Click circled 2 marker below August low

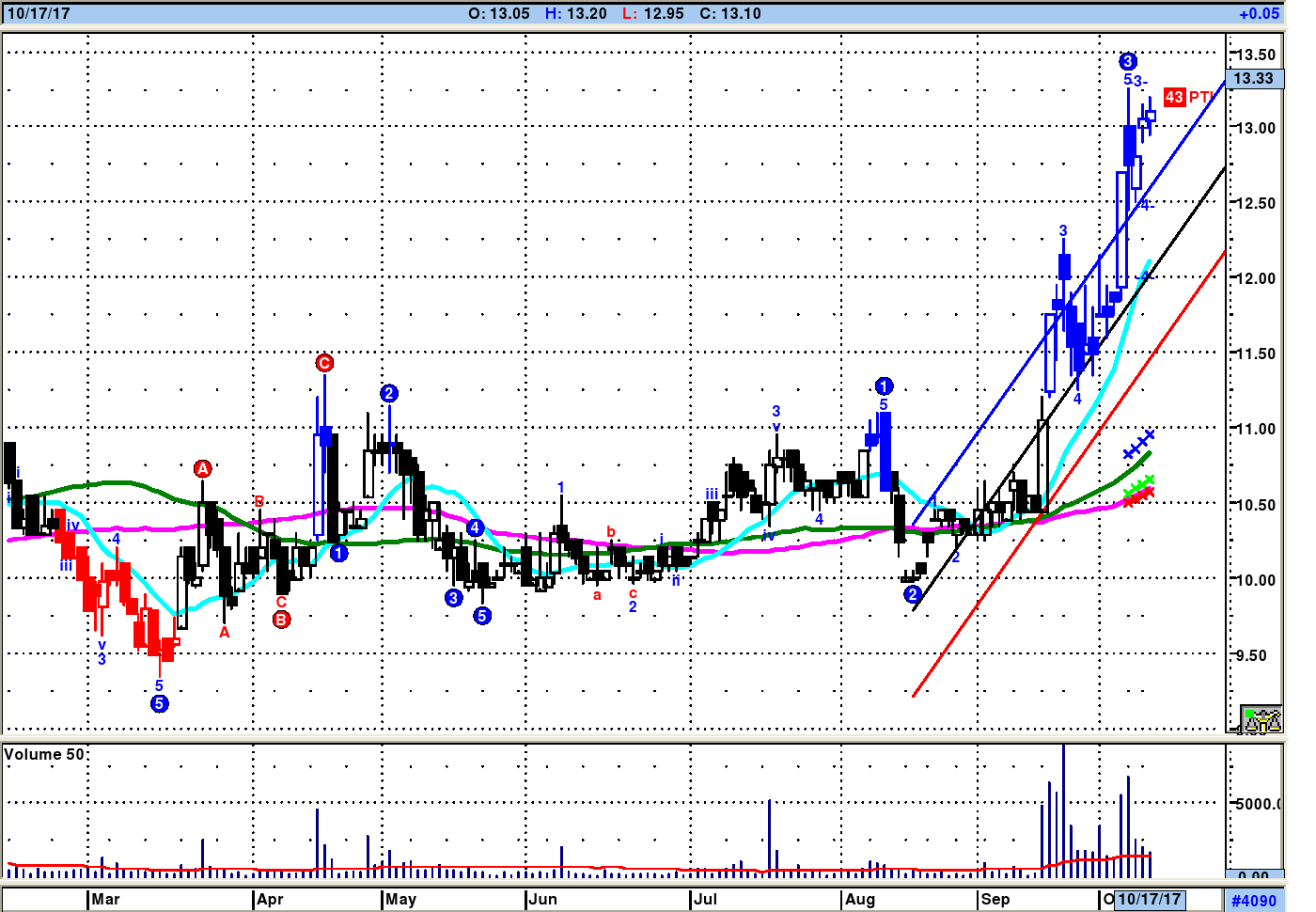[912, 594]
